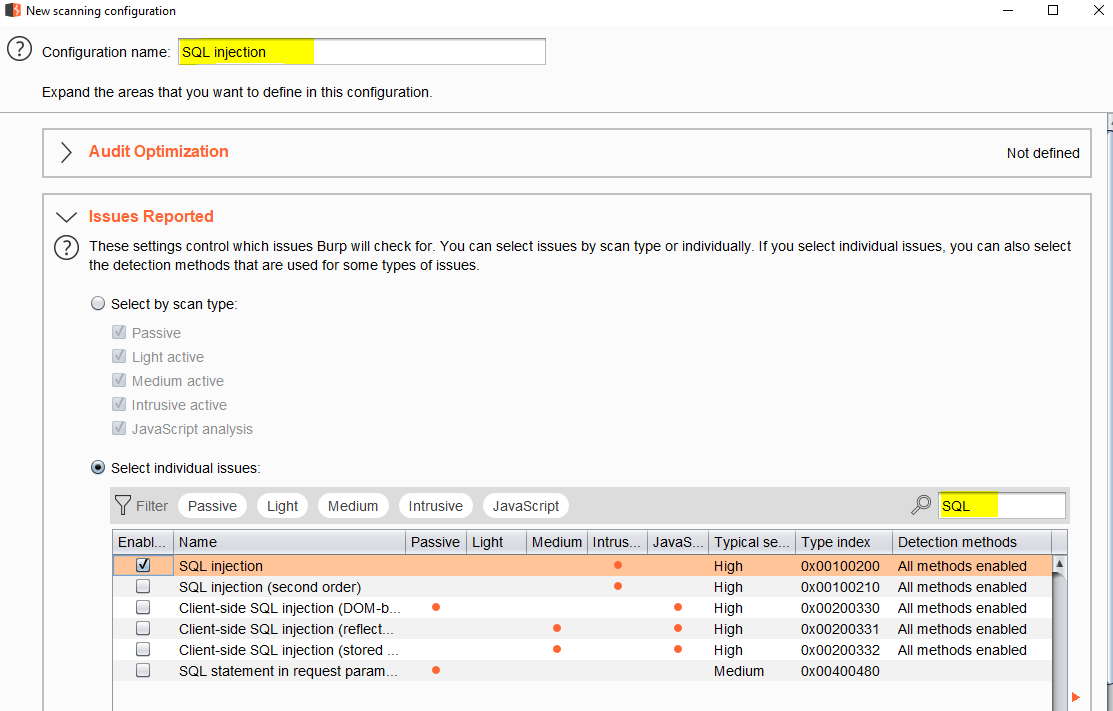Click All methods enabled for SQL injection row

pyautogui.click(x=962, y=566)
